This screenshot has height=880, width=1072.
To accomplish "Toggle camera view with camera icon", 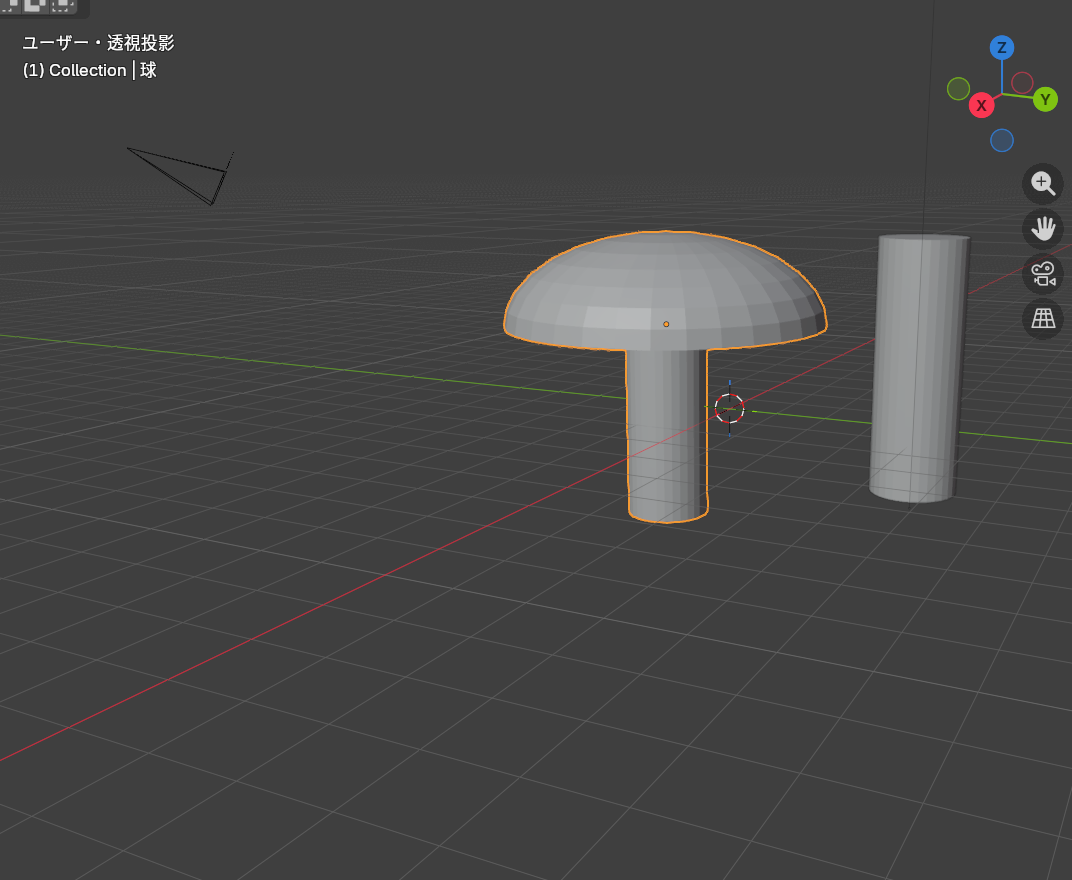I will pyautogui.click(x=1043, y=274).
